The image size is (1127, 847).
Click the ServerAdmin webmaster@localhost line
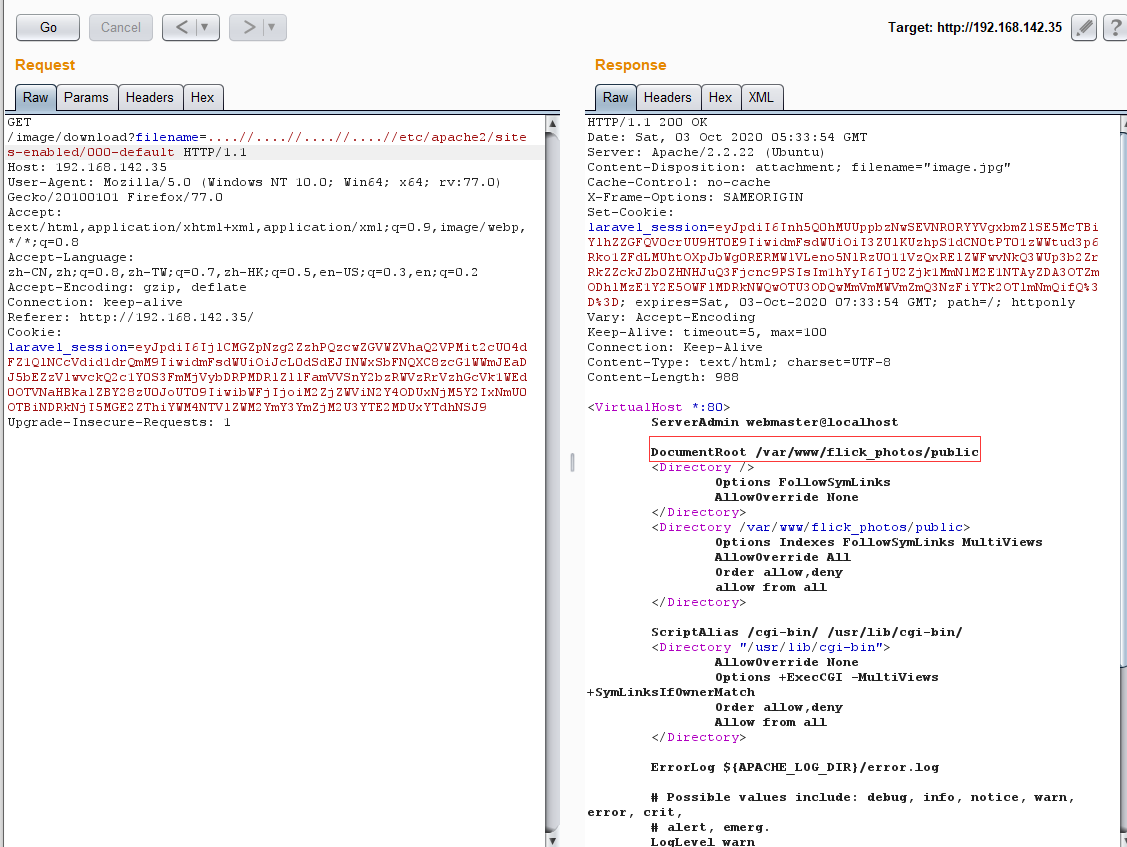(x=775, y=422)
